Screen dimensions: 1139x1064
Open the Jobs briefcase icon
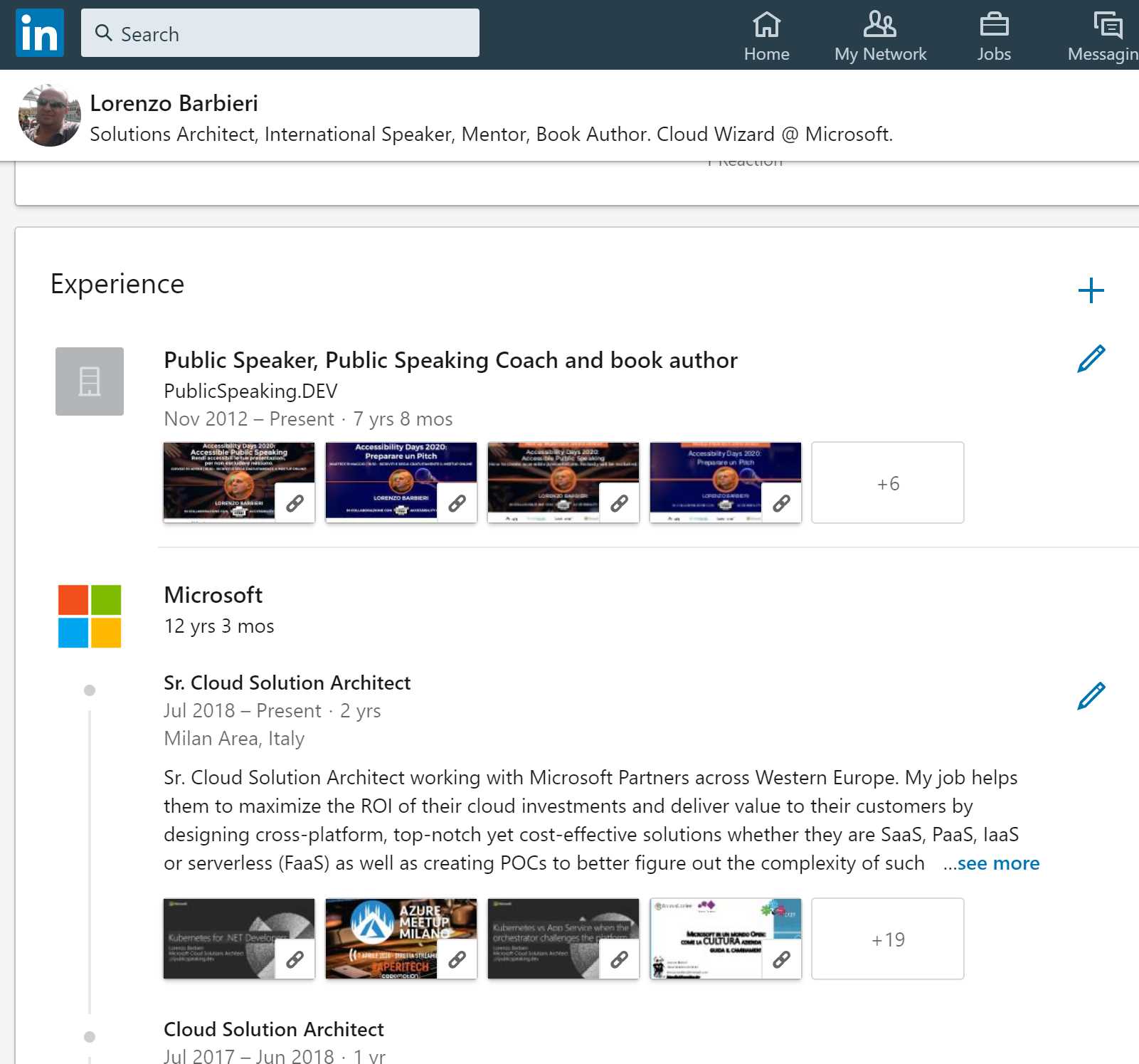coord(994,23)
